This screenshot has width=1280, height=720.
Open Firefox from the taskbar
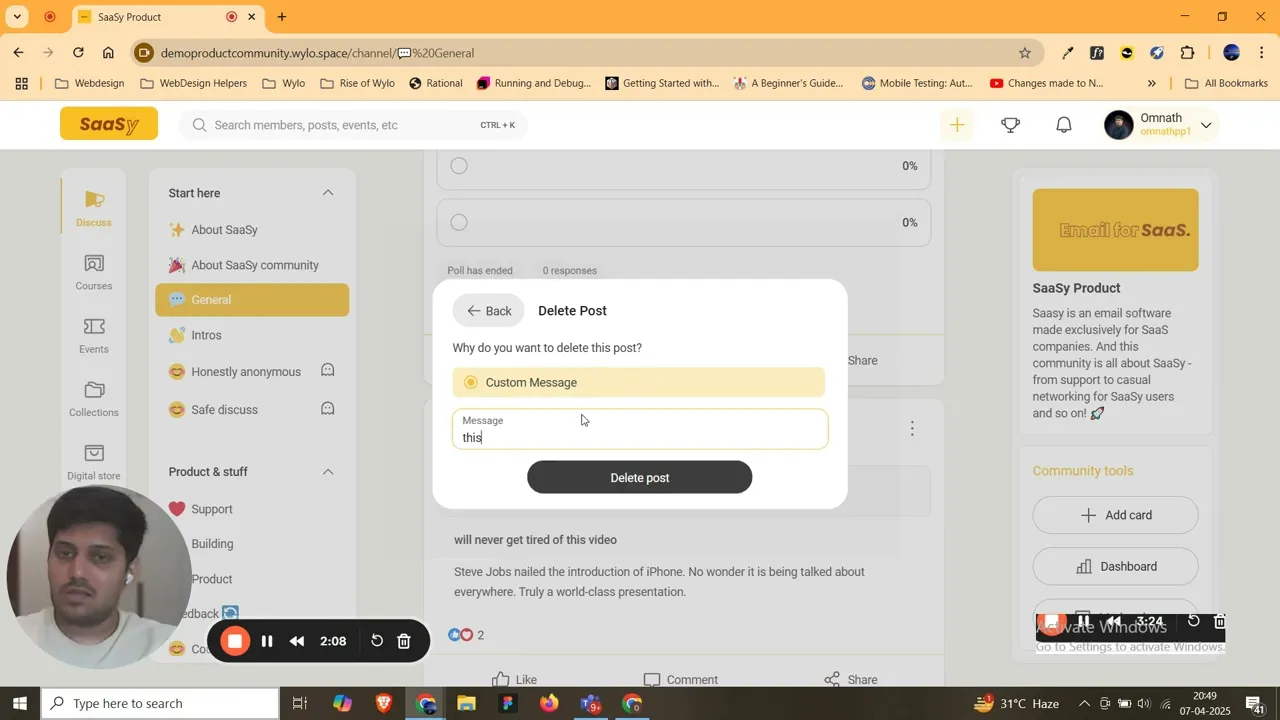[x=549, y=704]
